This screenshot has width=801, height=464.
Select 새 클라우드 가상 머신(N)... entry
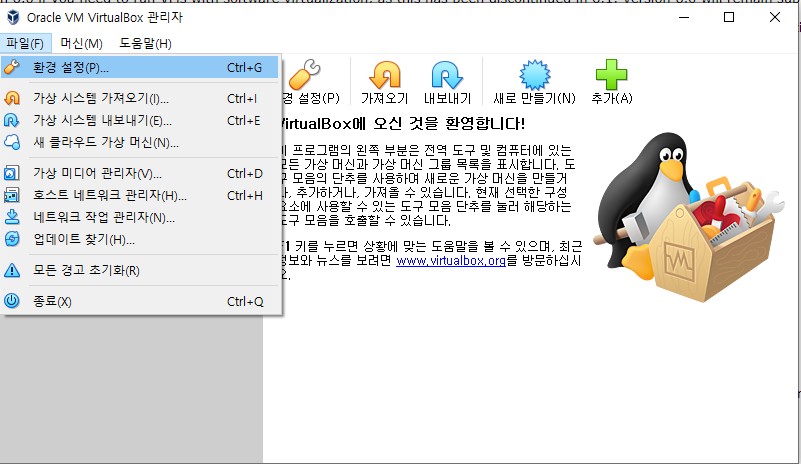click(139, 143)
